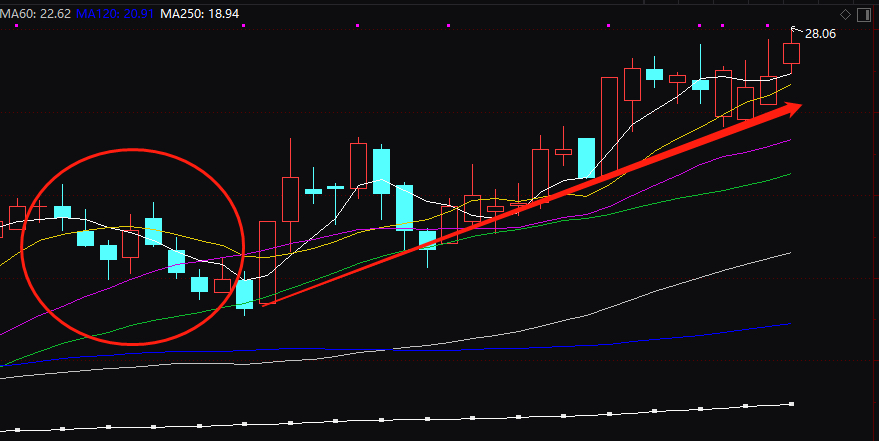
Task: Click the leftmost magenta marker at the chart top
Action: coord(17,25)
